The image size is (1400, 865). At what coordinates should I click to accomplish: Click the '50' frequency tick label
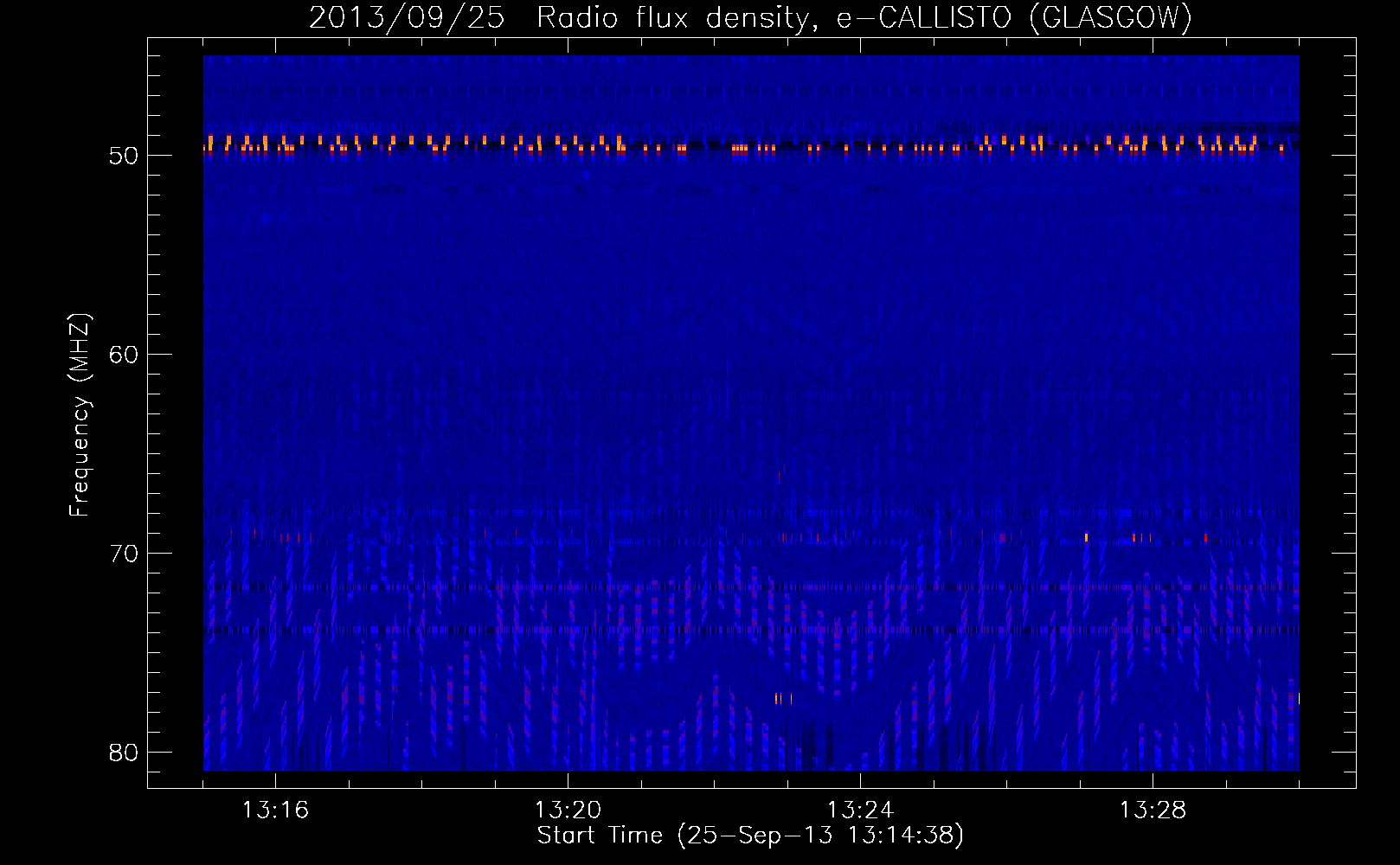click(124, 156)
